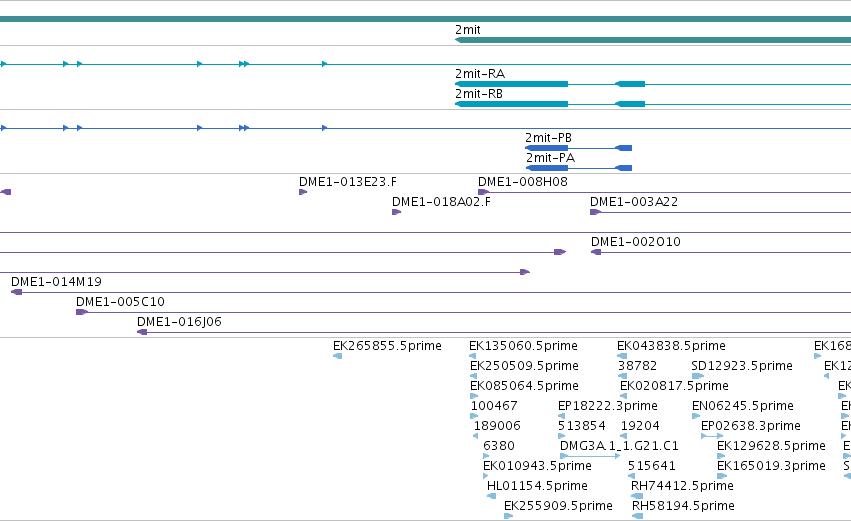851x521 pixels.
Task: Click the 100467 feature label
Action: [x=494, y=406]
